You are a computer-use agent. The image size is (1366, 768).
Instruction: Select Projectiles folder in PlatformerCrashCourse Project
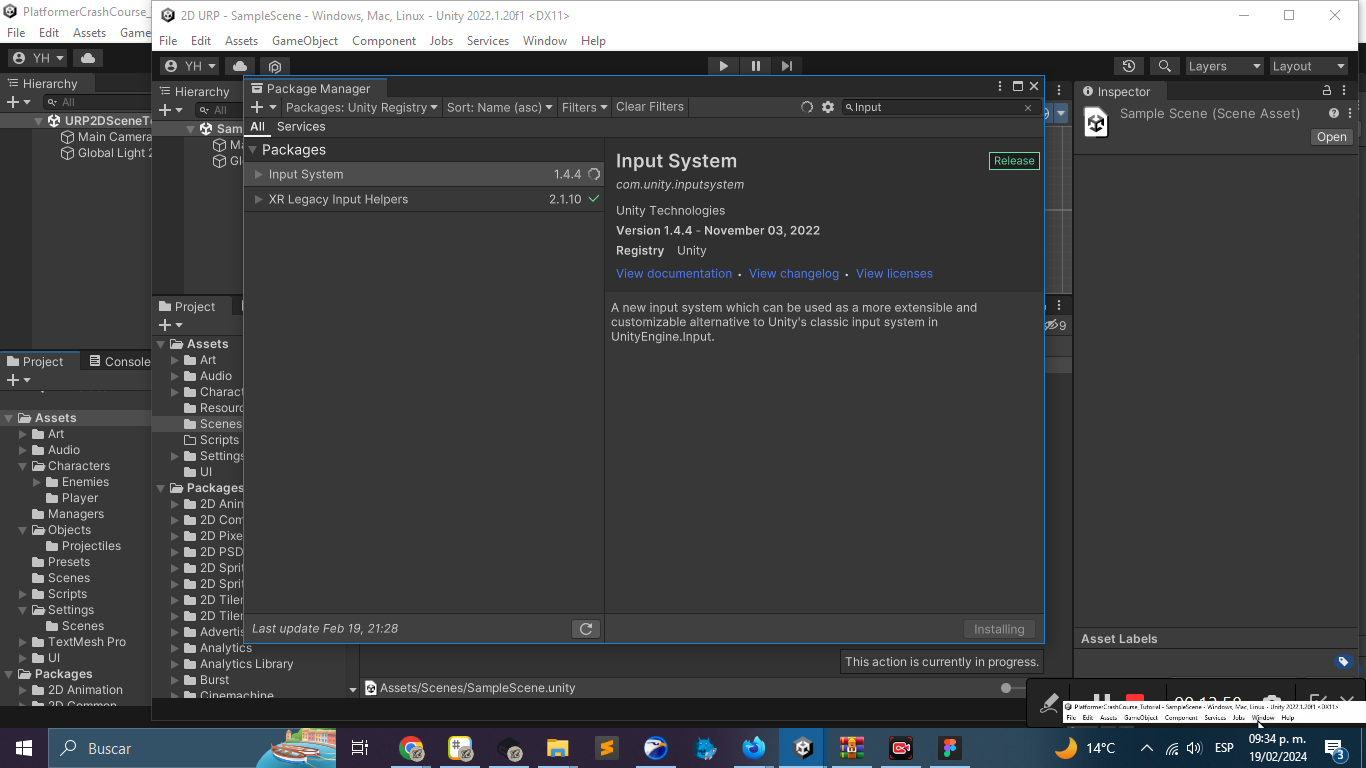91,546
